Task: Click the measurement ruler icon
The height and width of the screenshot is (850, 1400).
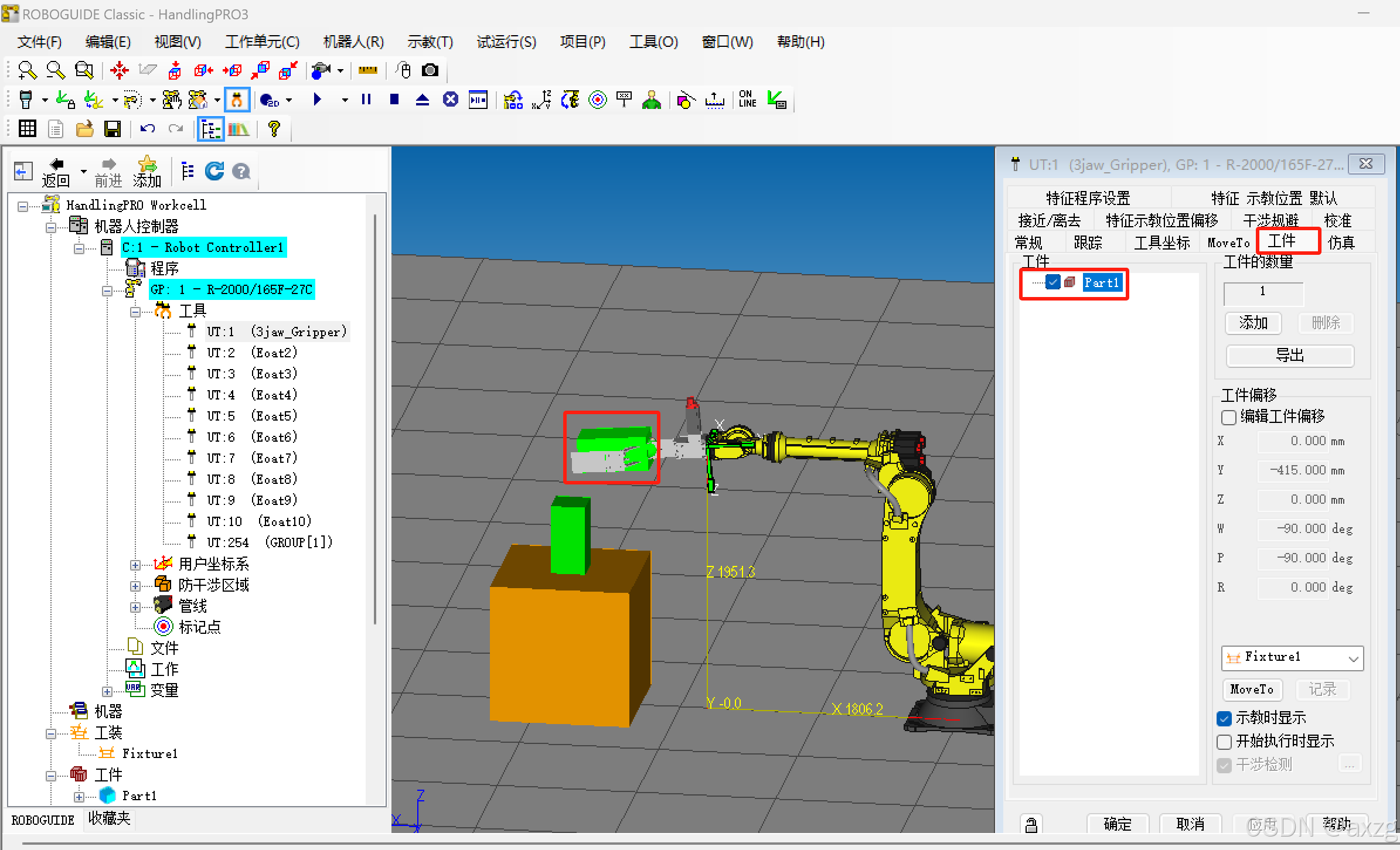Action: coord(368,70)
